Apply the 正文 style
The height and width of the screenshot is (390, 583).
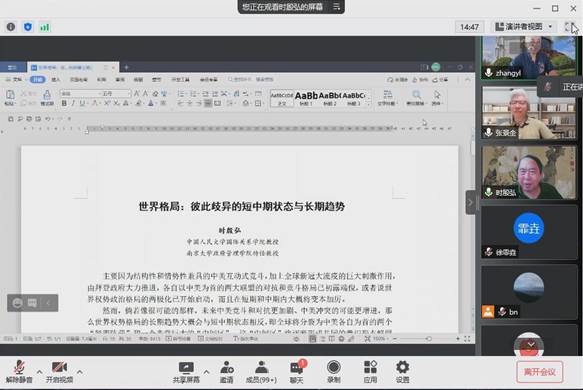[x=281, y=99]
